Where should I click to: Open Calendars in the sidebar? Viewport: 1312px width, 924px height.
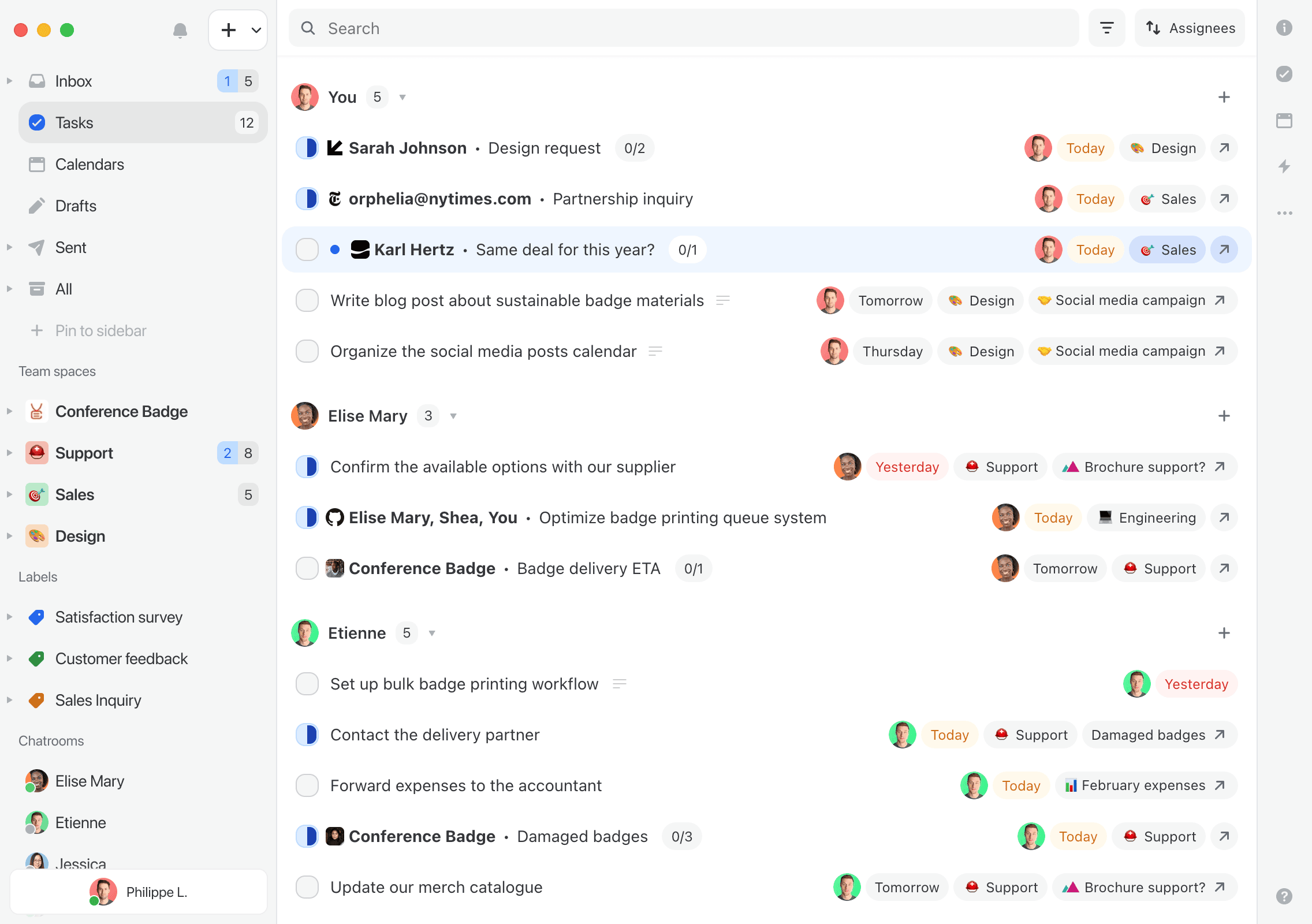[90, 164]
